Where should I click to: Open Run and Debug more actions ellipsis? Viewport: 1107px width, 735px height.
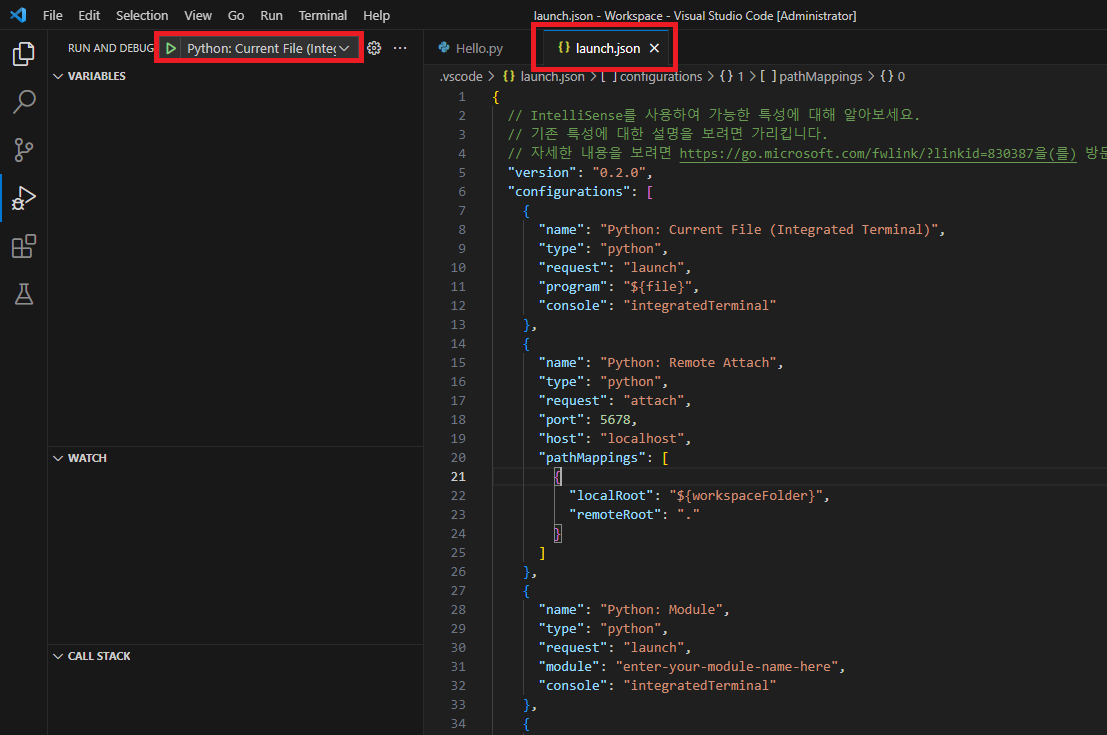[400, 48]
